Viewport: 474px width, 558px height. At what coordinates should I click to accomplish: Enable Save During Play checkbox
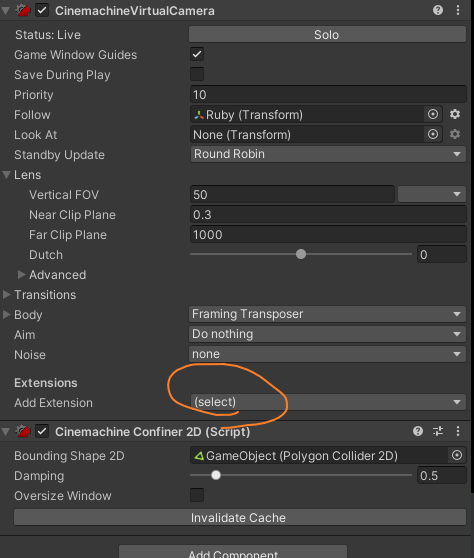pyautogui.click(x=197, y=74)
